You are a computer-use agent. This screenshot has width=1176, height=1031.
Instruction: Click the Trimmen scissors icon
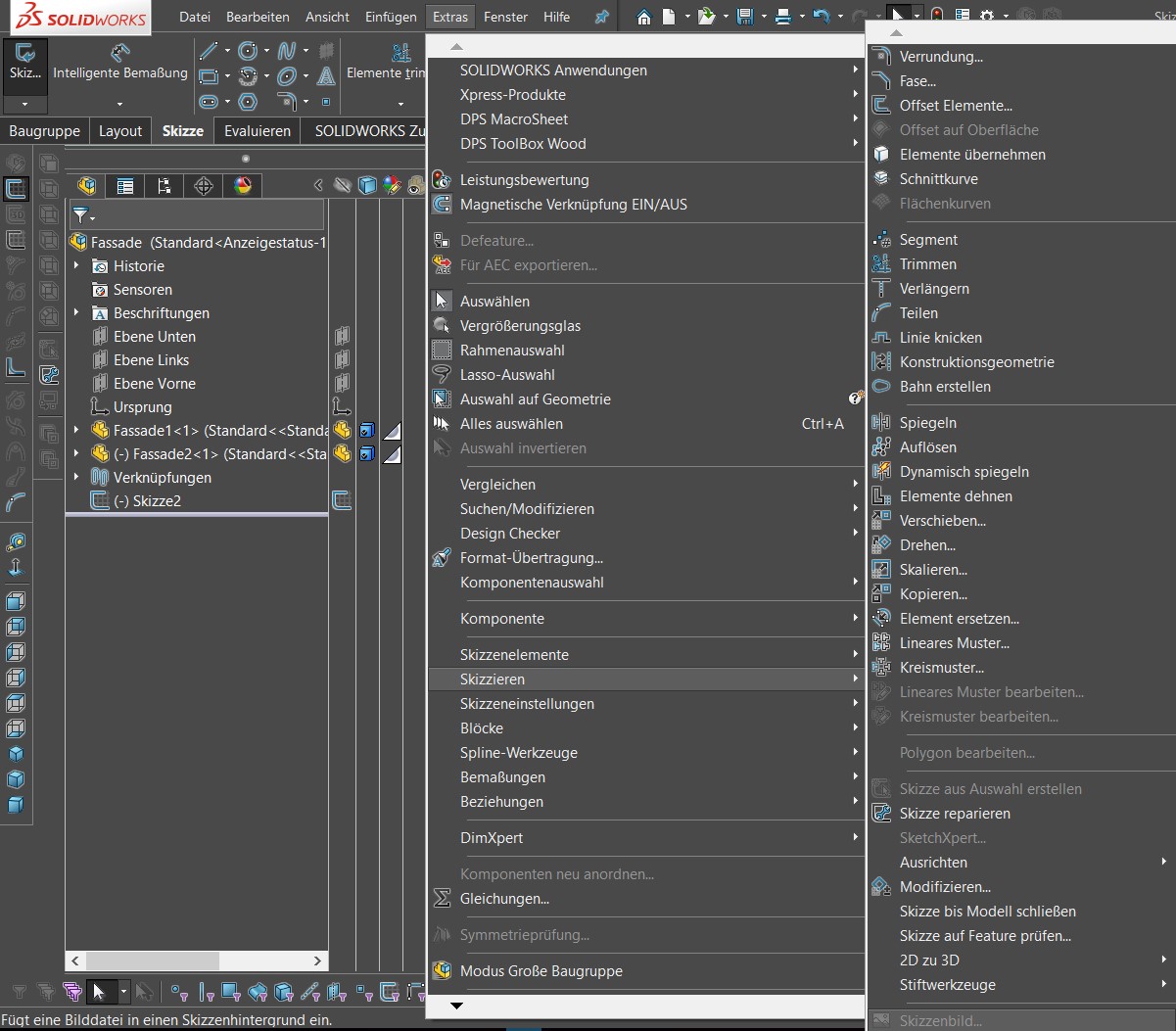tap(881, 264)
